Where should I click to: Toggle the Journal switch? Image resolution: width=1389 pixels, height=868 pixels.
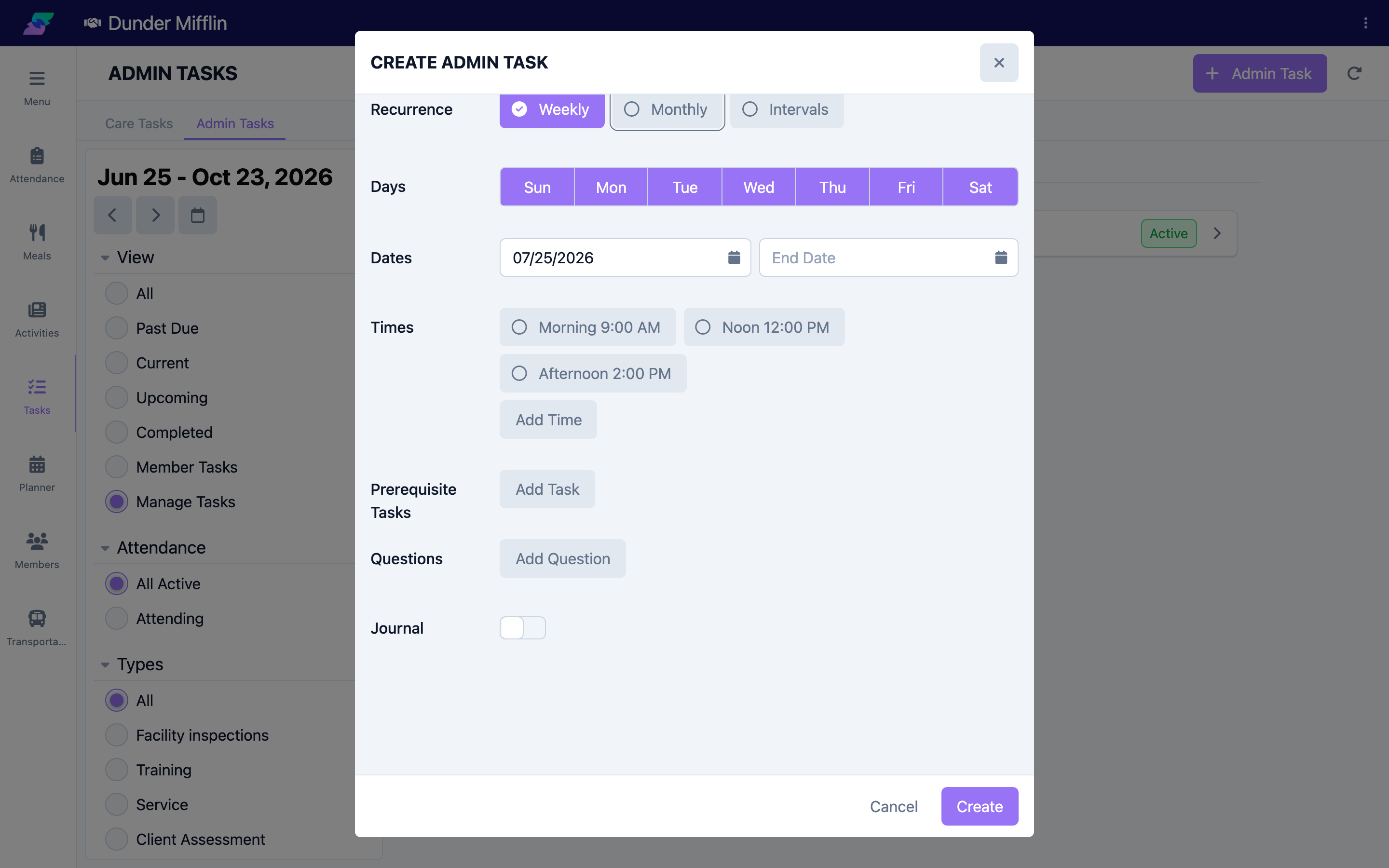[522, 627]
